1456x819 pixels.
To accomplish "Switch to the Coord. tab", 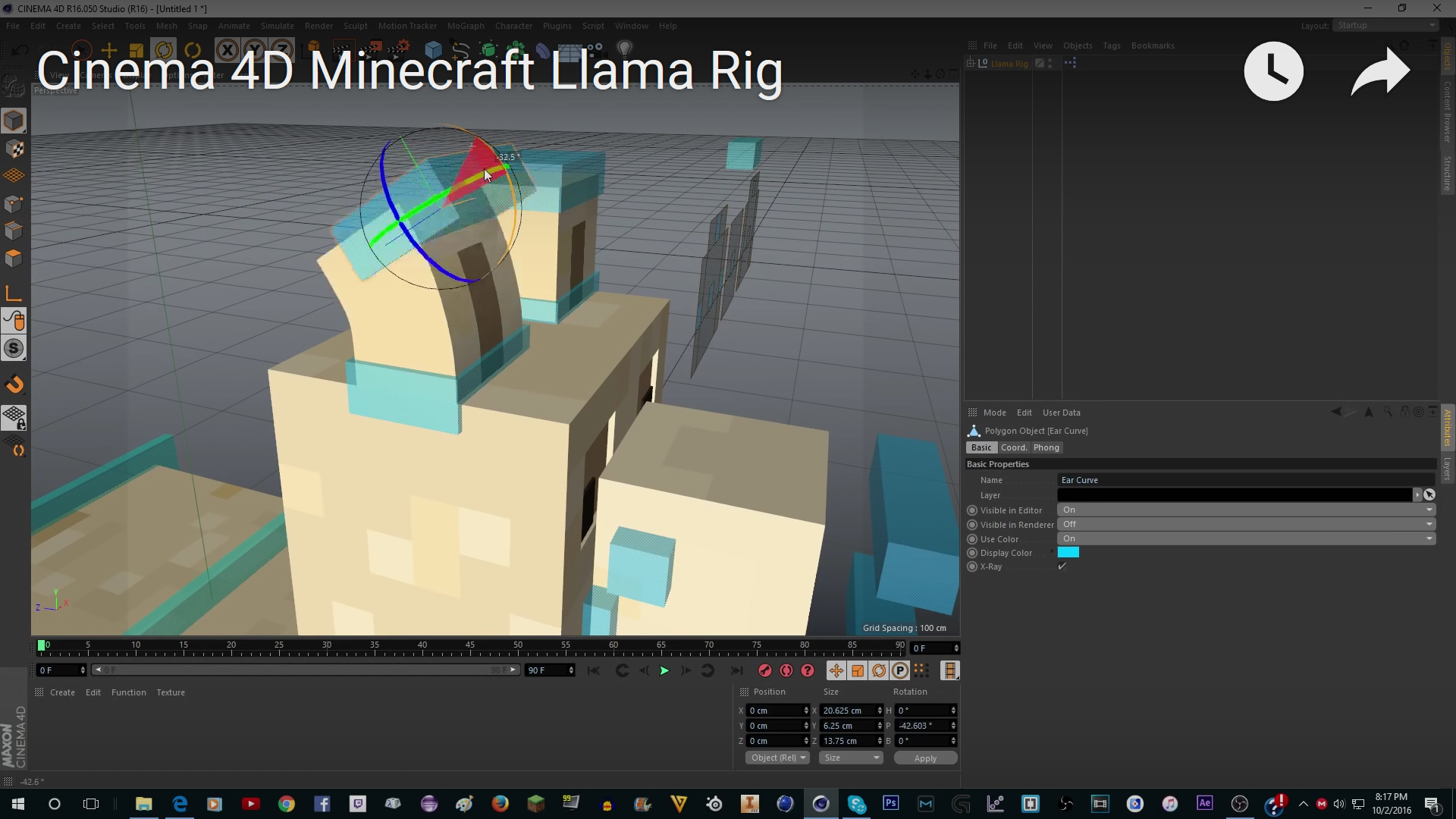I will pyautogui.click(x=1014, y=447).
